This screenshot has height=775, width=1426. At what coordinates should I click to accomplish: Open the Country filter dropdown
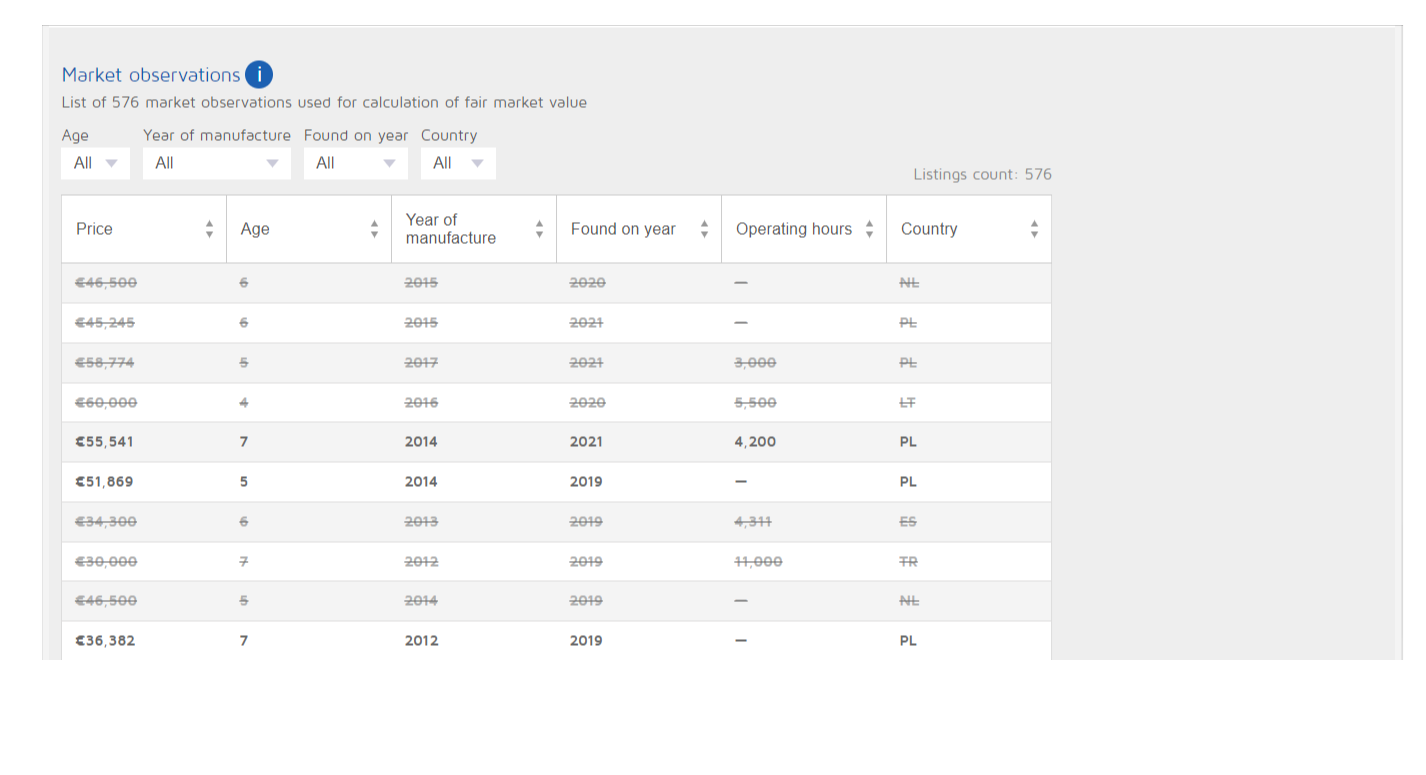(x=458, y=163)
